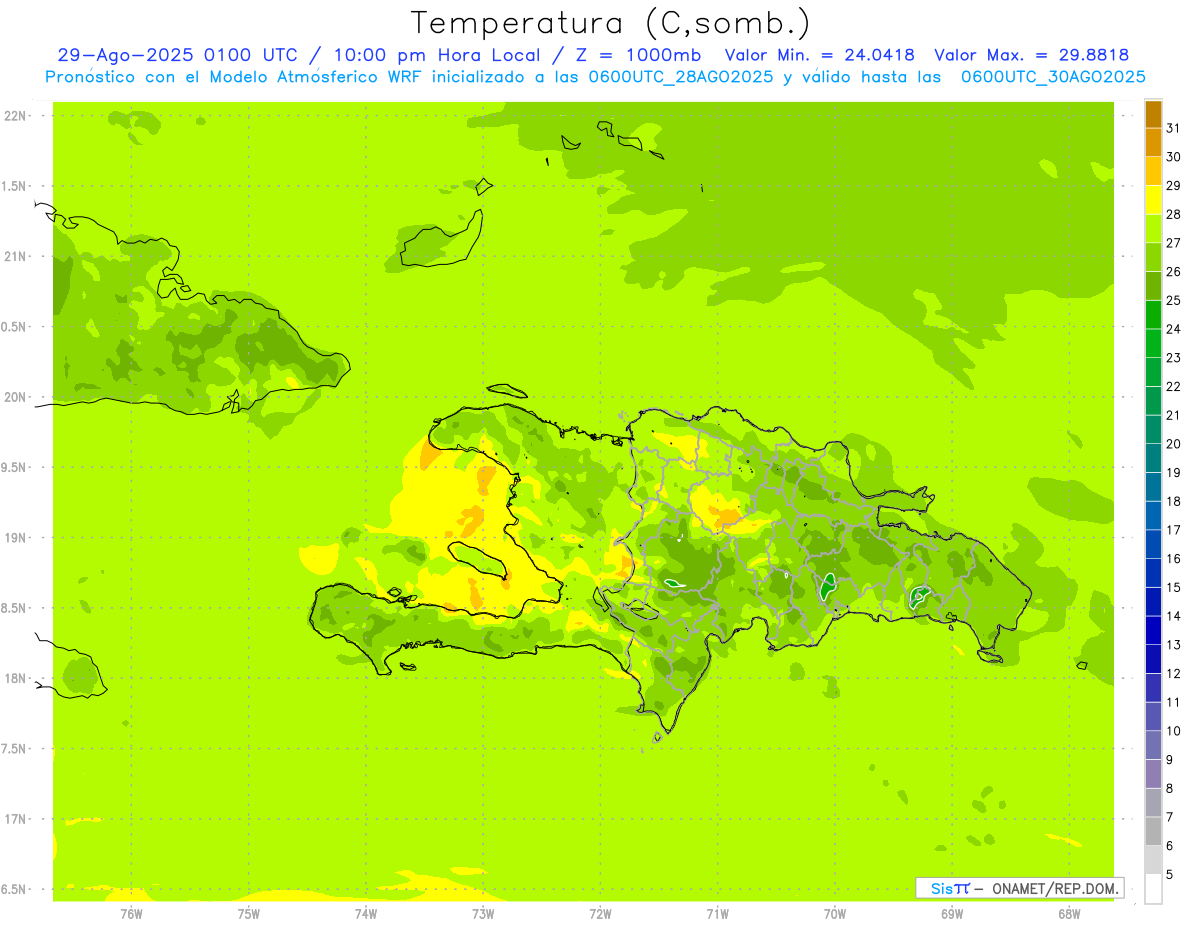Select the '29-Ago-2025 0100 UTC' date text
Image resolution: width=1200 pixels, height=927 pixels.
click(179, 55)
